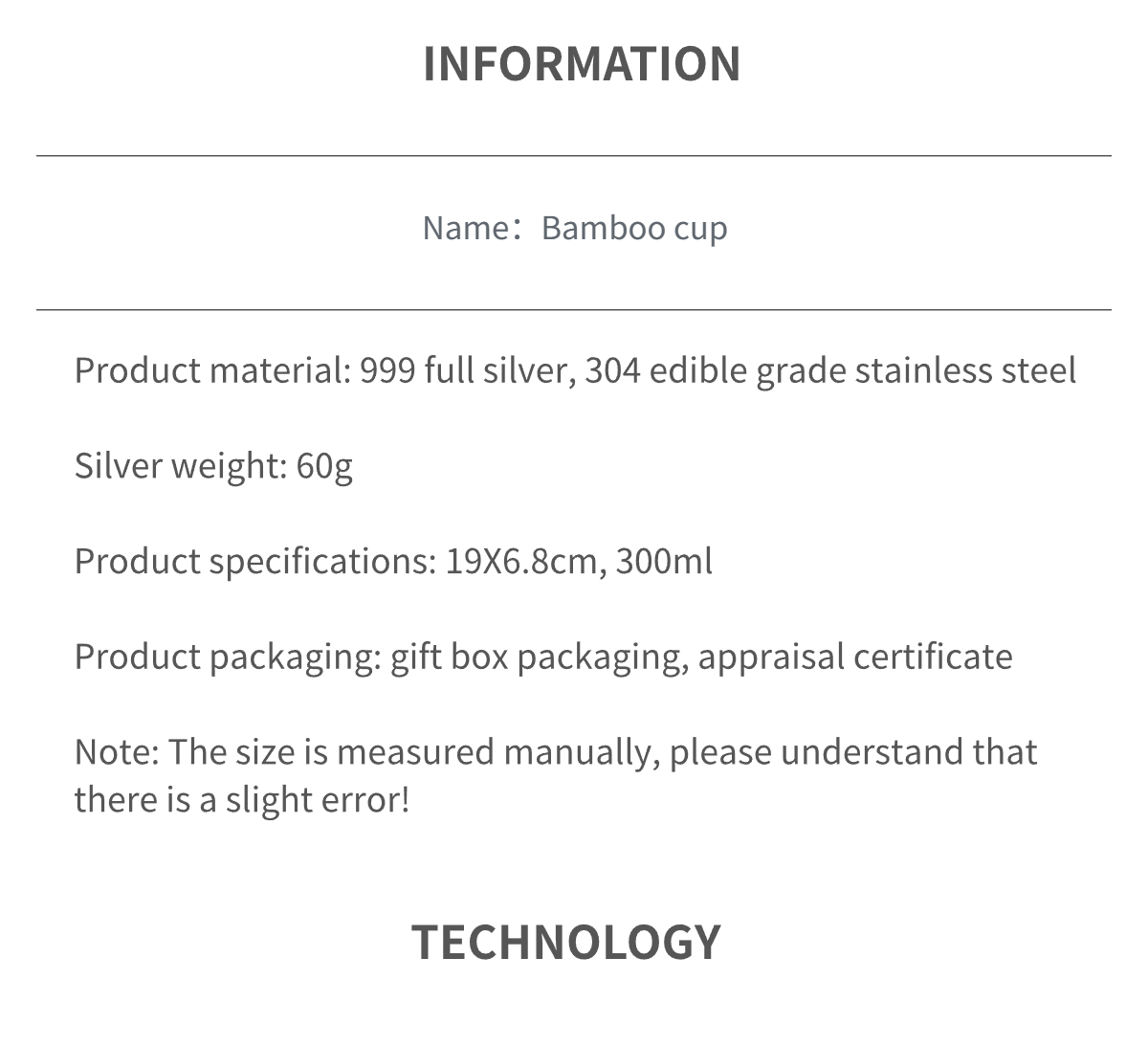The width and height of the screenshot is (1148, 1047).
Task: Click "there is a slight error!" text
Action: (x=242, y=799)
